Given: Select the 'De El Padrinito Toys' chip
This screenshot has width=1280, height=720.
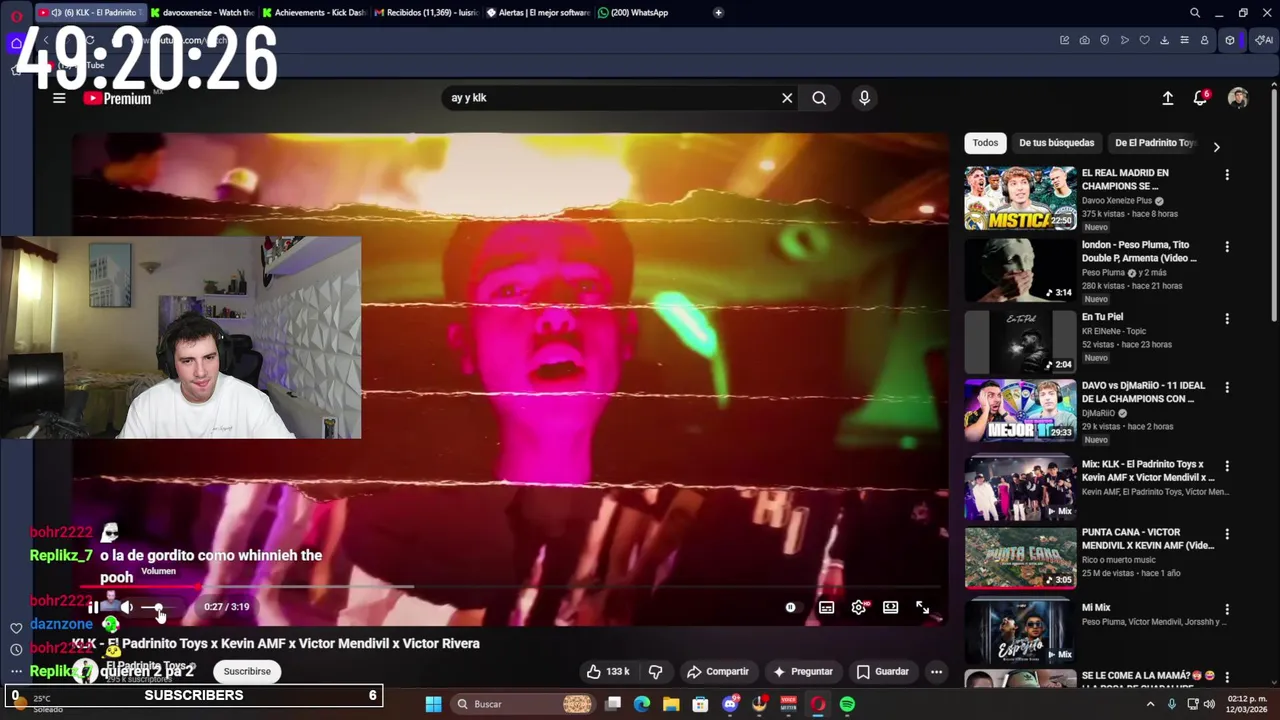Looking at the screenshot, I should point(1155,143).
